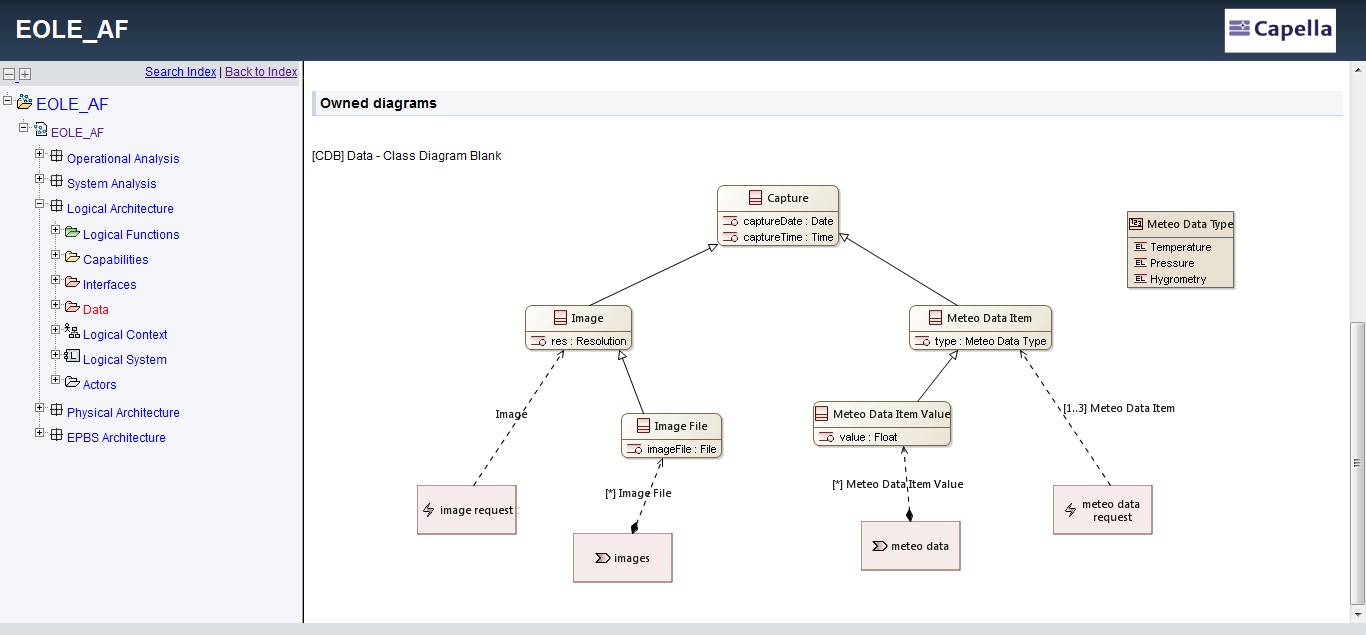
Task: Expand the Data folder node
Action: (56, 305)
